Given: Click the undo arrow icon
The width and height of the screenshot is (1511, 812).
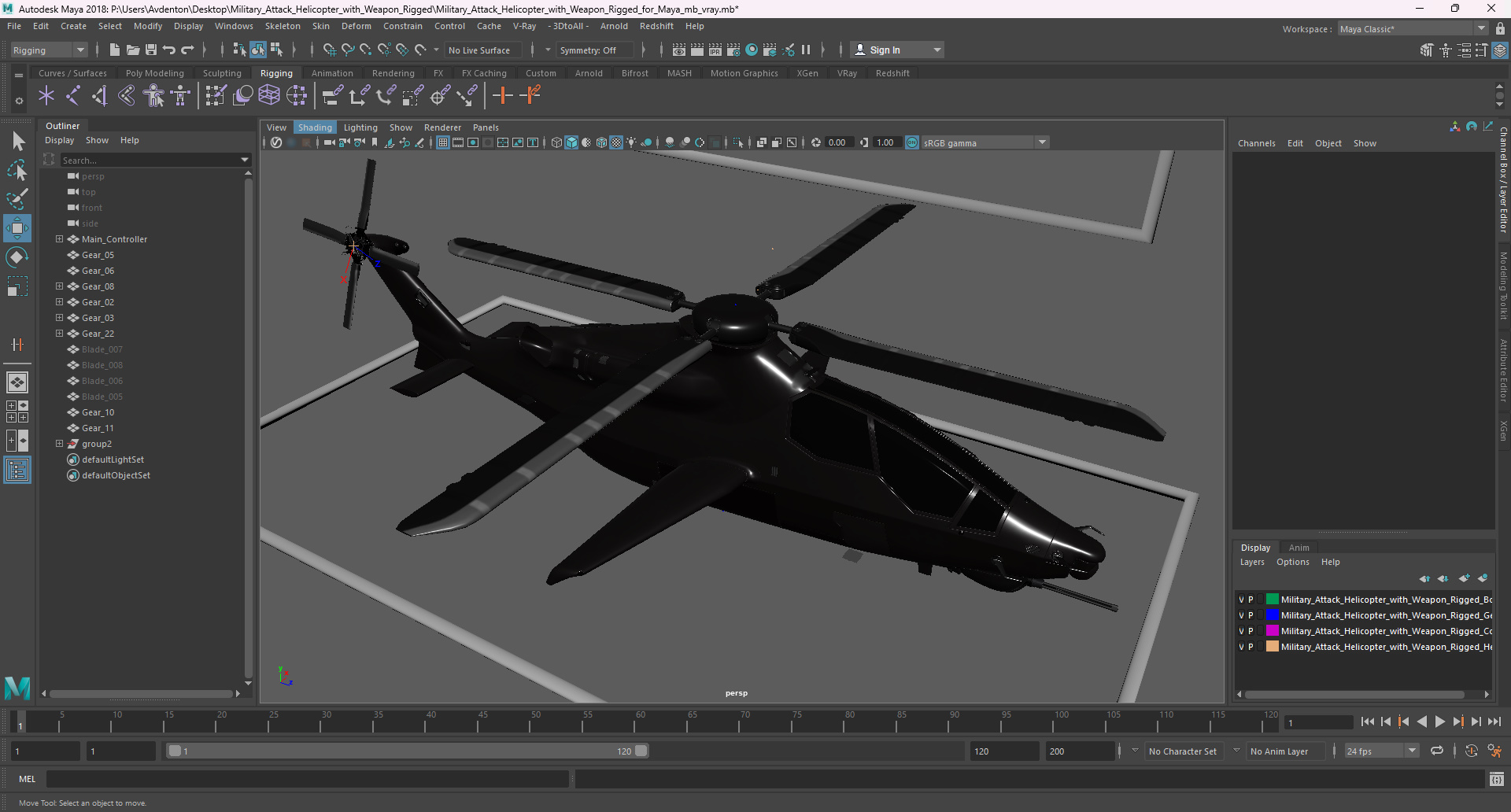Looking at the screenshot, I should (x=168, y=50).
